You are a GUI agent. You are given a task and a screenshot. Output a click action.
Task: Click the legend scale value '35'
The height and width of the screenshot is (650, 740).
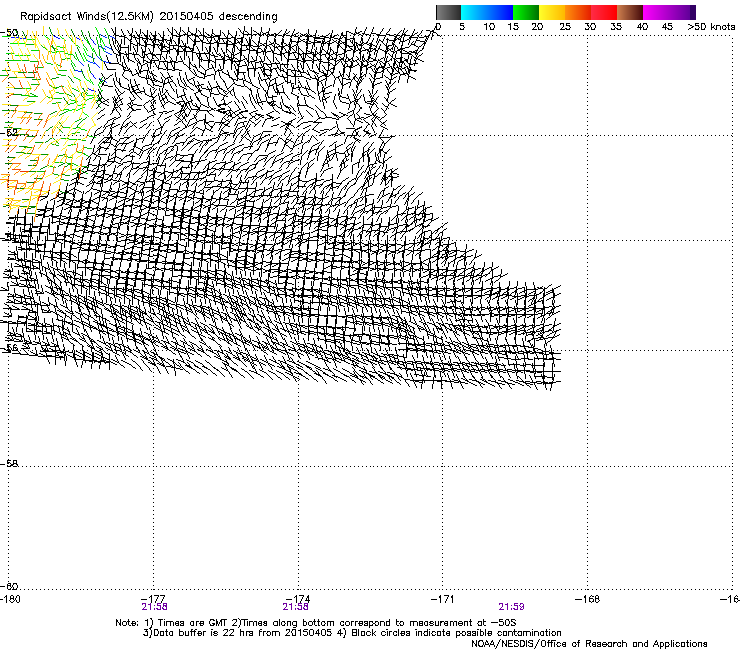coord(616,27)
